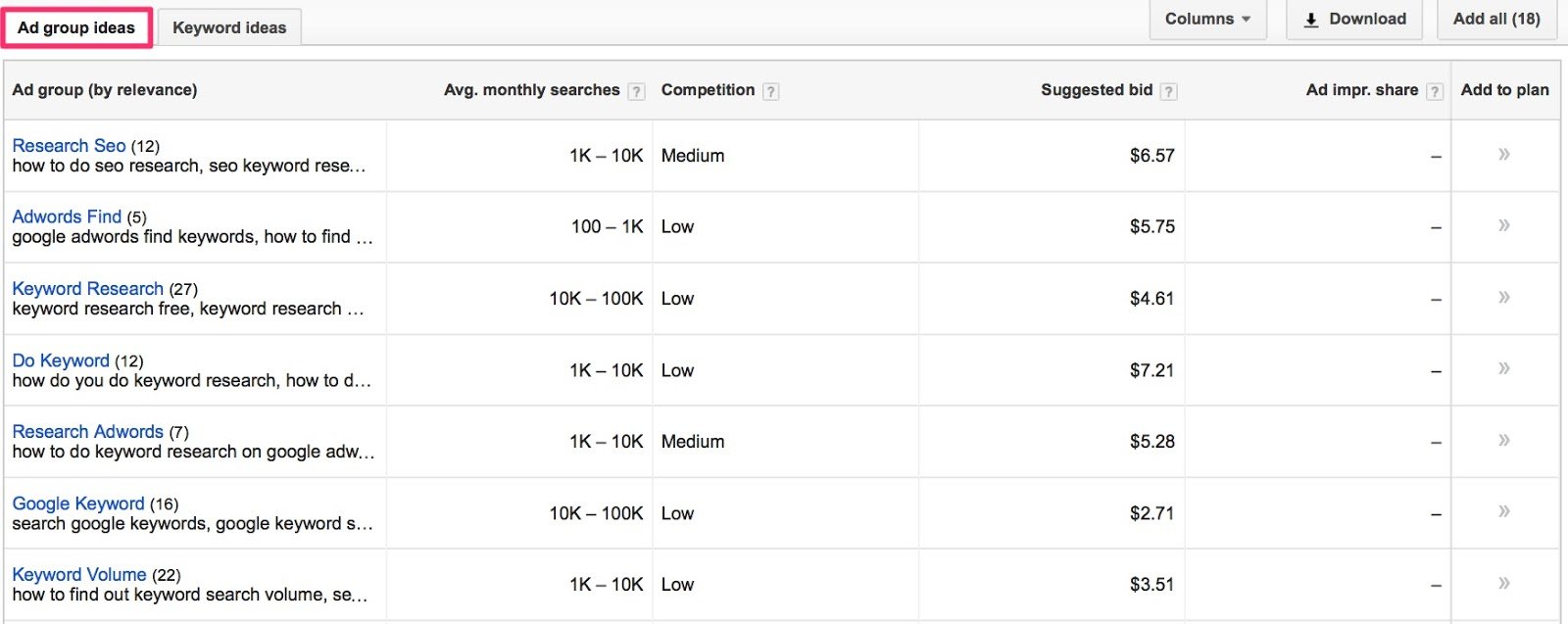Open the Columns dropdown
This screenshot has height=624, width=1568.
[1207, 19]
